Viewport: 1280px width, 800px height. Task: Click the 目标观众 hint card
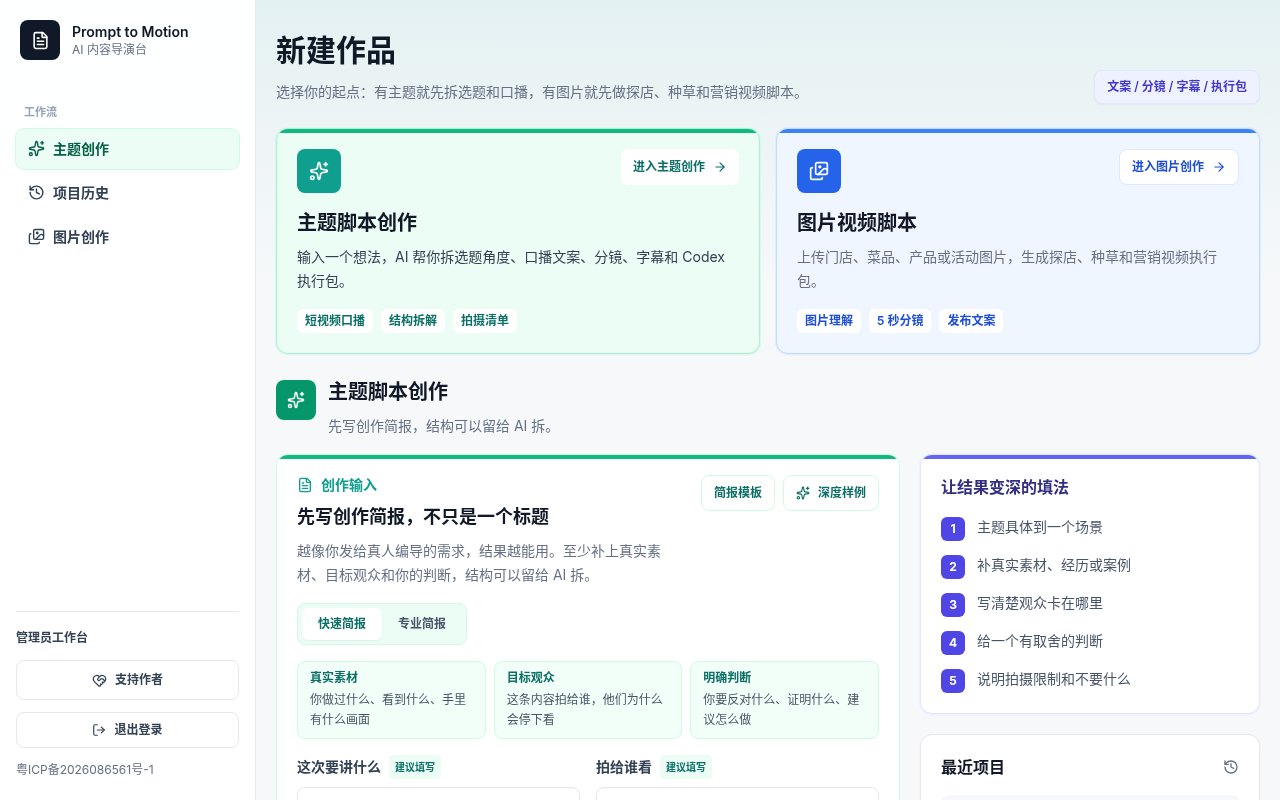point(588,700)
